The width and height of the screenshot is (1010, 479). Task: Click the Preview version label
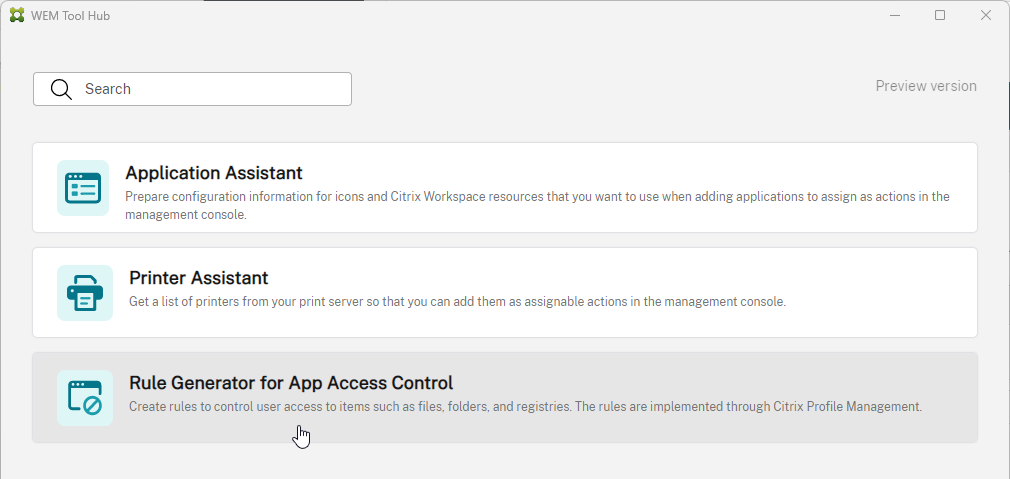(925, 86)
